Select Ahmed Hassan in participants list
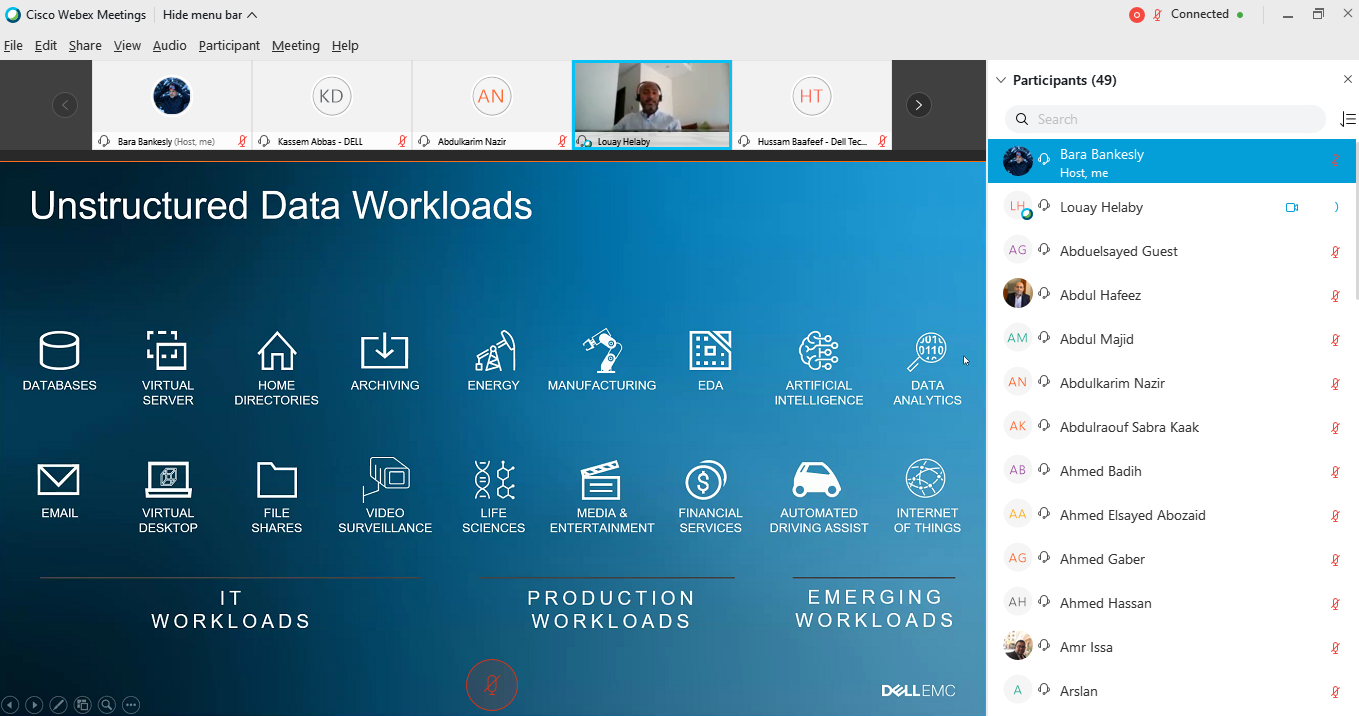Image resolution: width=1359 pixels, height=716 pixels. [1172, 603]
